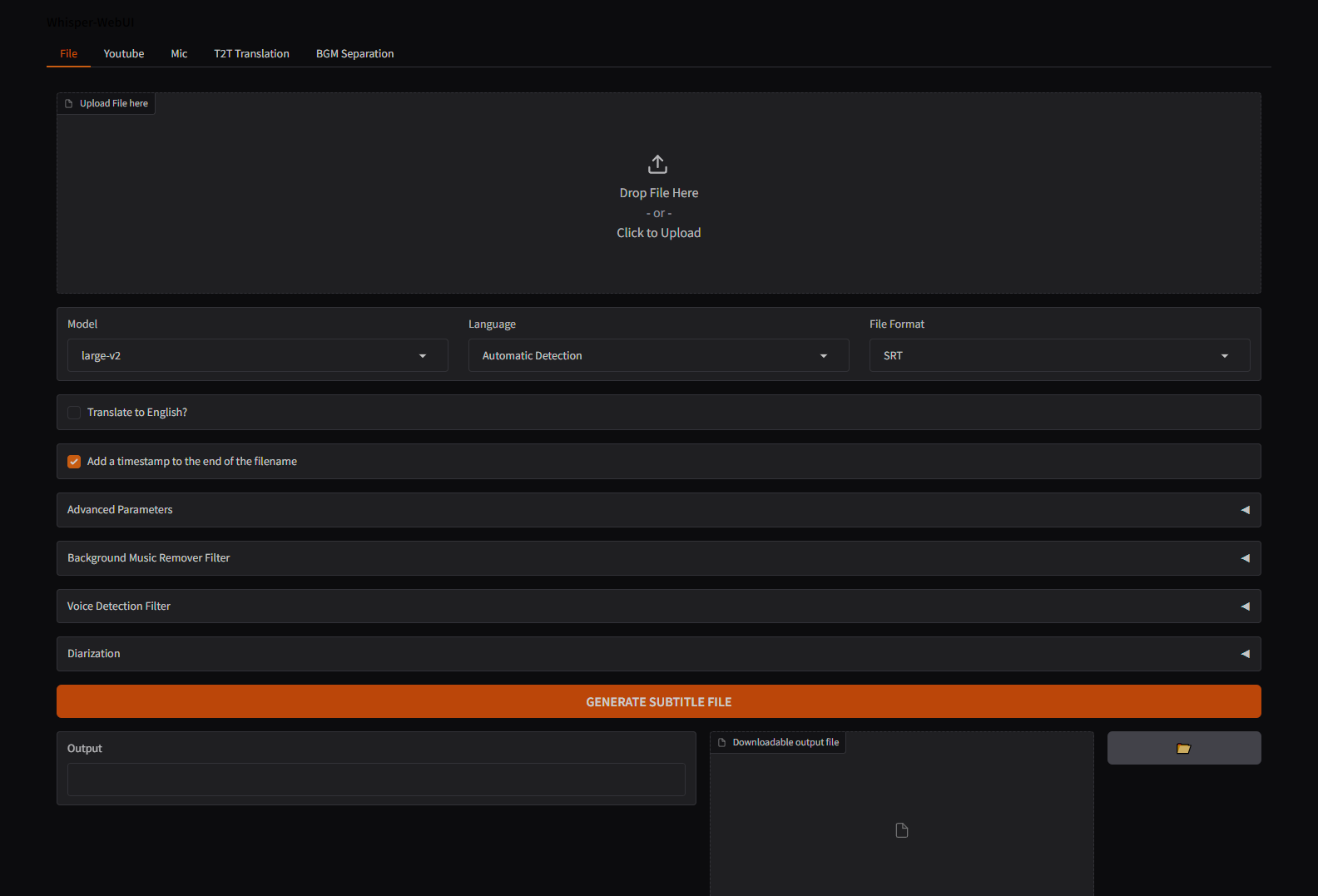Open the Language dropdown showing Automatic Detection
Image resolution: width=1318 pixels, height=896 pixels.
point(659,355)
